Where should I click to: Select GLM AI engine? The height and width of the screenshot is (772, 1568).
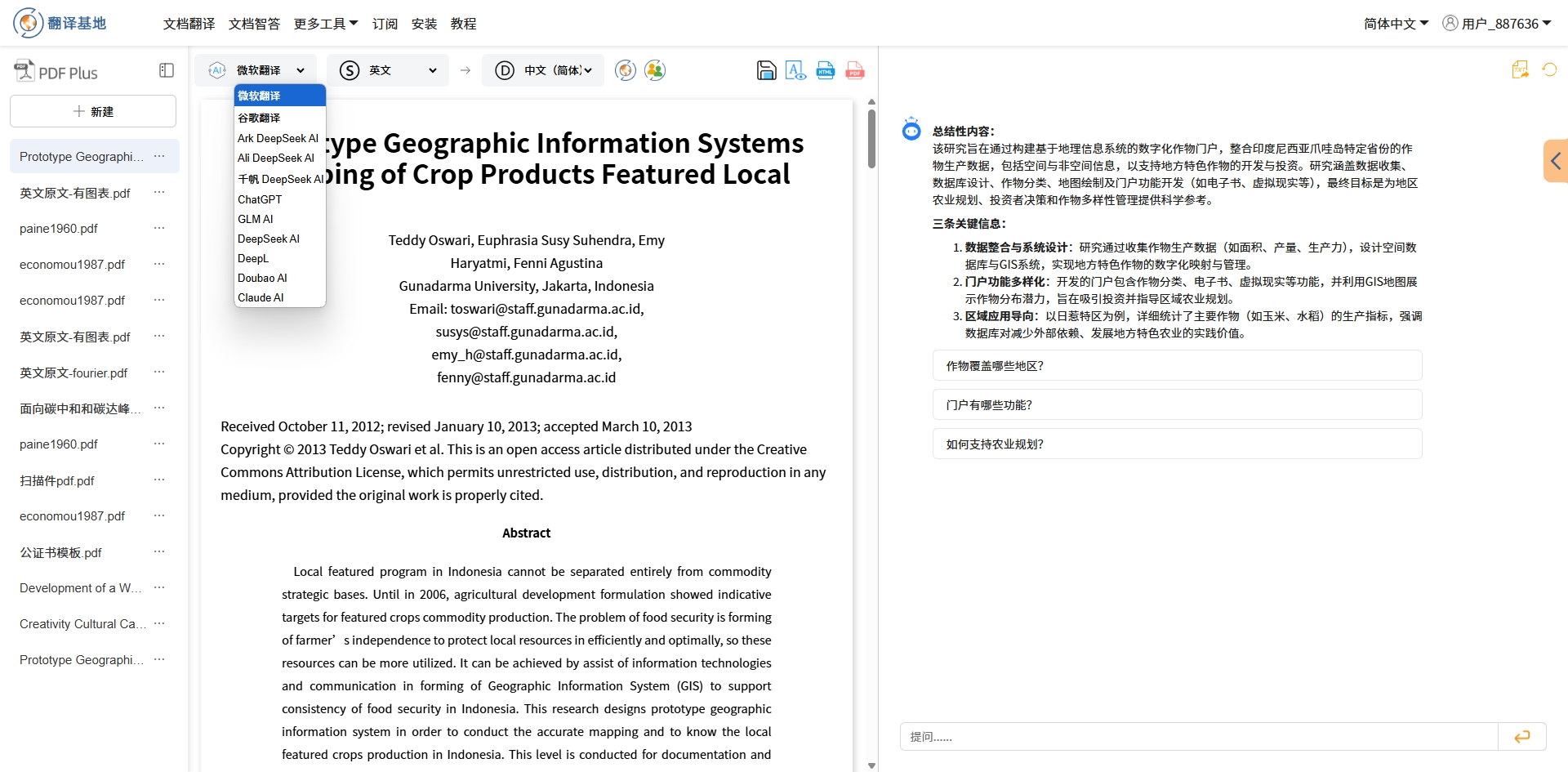click(280, 219)
